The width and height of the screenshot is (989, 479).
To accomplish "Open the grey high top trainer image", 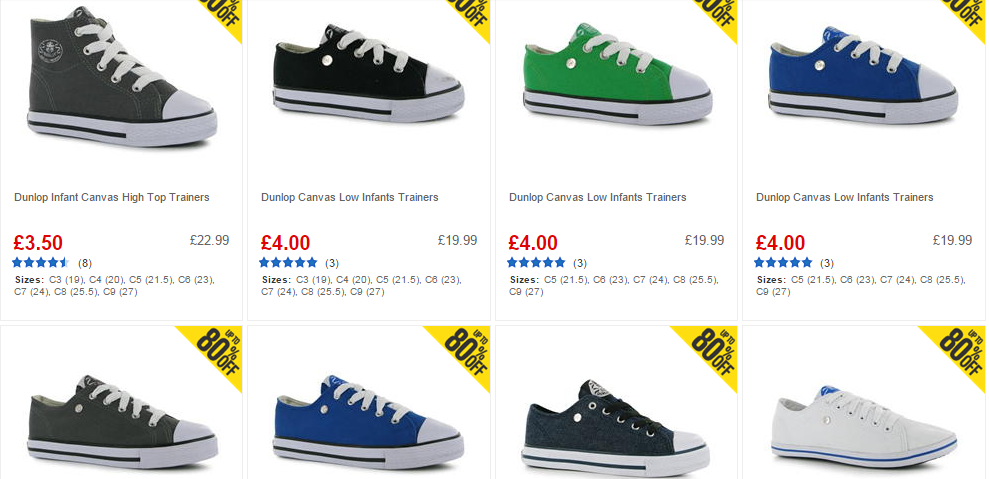I will coord(122,77).
